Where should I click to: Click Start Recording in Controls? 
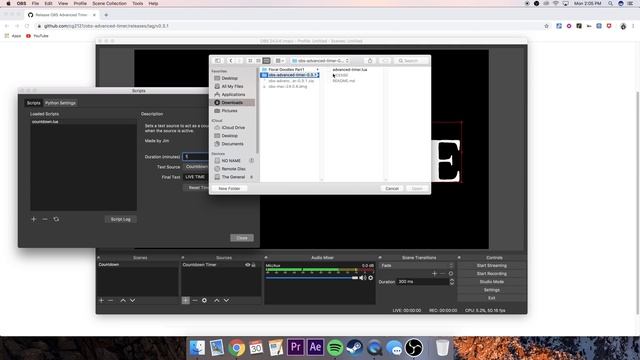click(492, 274)
